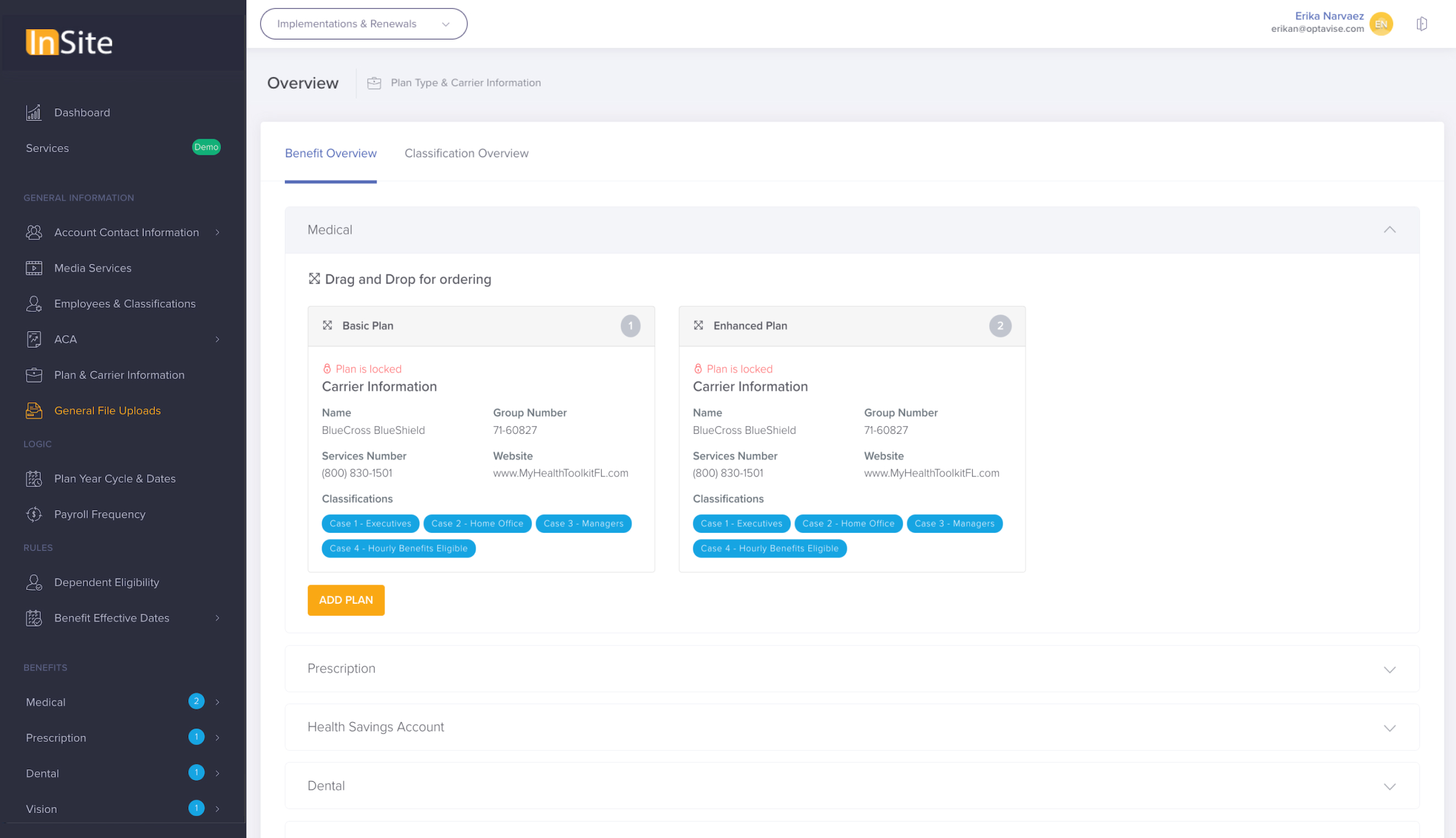
Task: Click the Plan Year Cycle & Dates icon
Action: [x=35, y=478]
